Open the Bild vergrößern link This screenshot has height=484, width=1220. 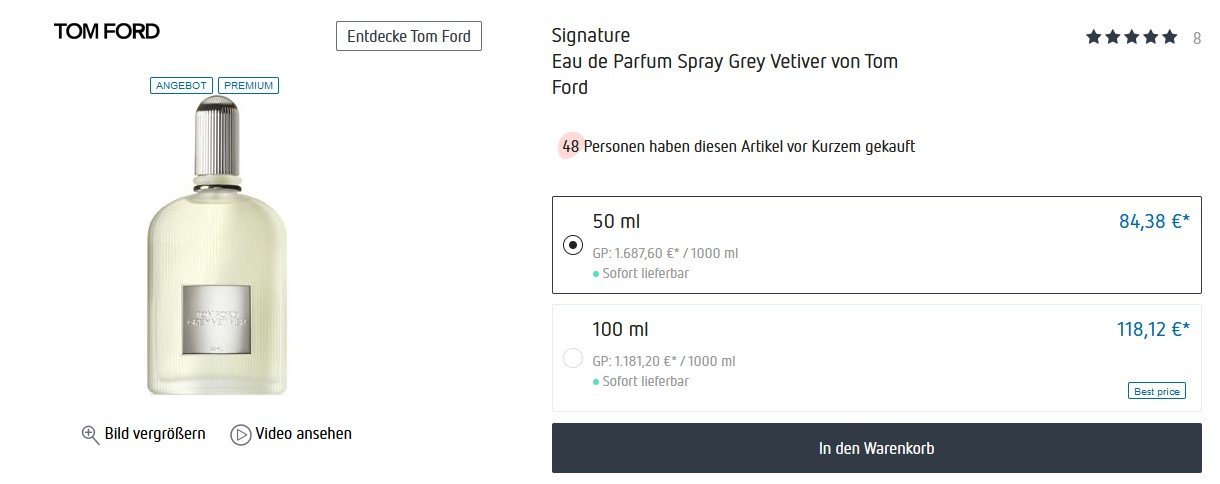tap(155, 434)
